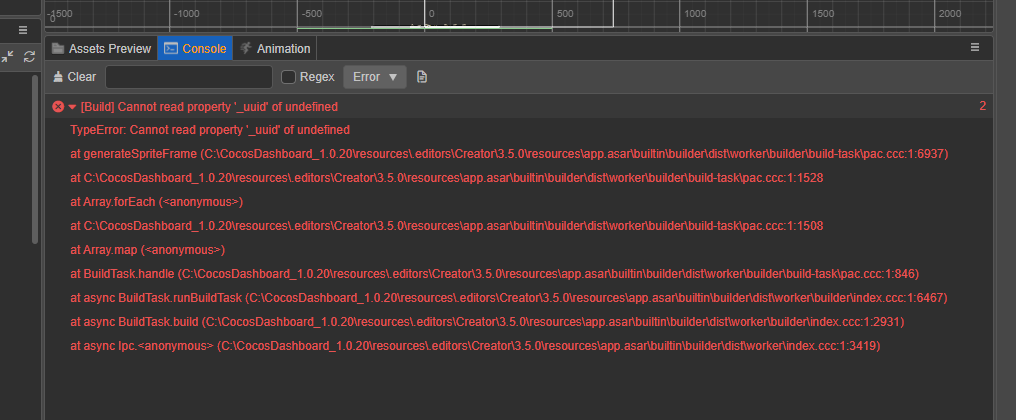Viewport: 1016px width, 420px height.
Task: Select the error count number 2
Action: pyautogui.click(x=982, y=106)
